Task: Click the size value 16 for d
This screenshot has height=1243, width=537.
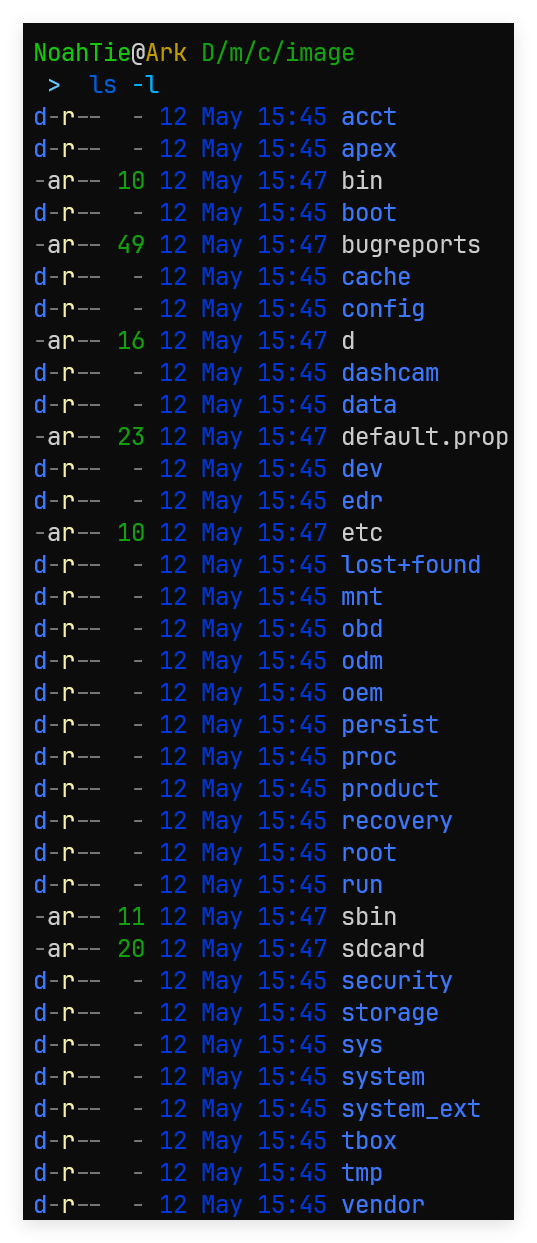Action: (x=131, y=341)
